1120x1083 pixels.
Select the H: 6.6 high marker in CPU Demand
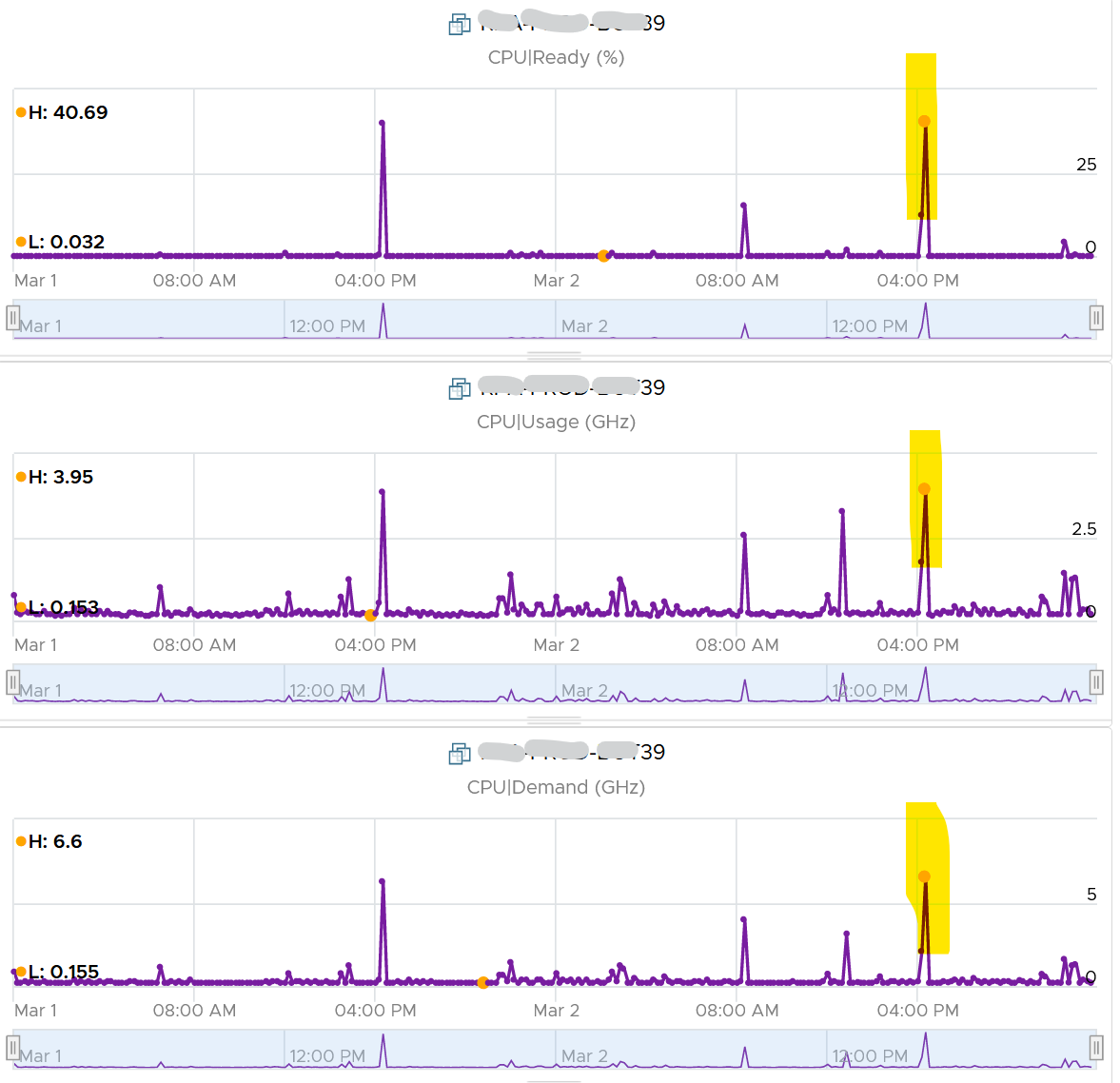point(49,841)
